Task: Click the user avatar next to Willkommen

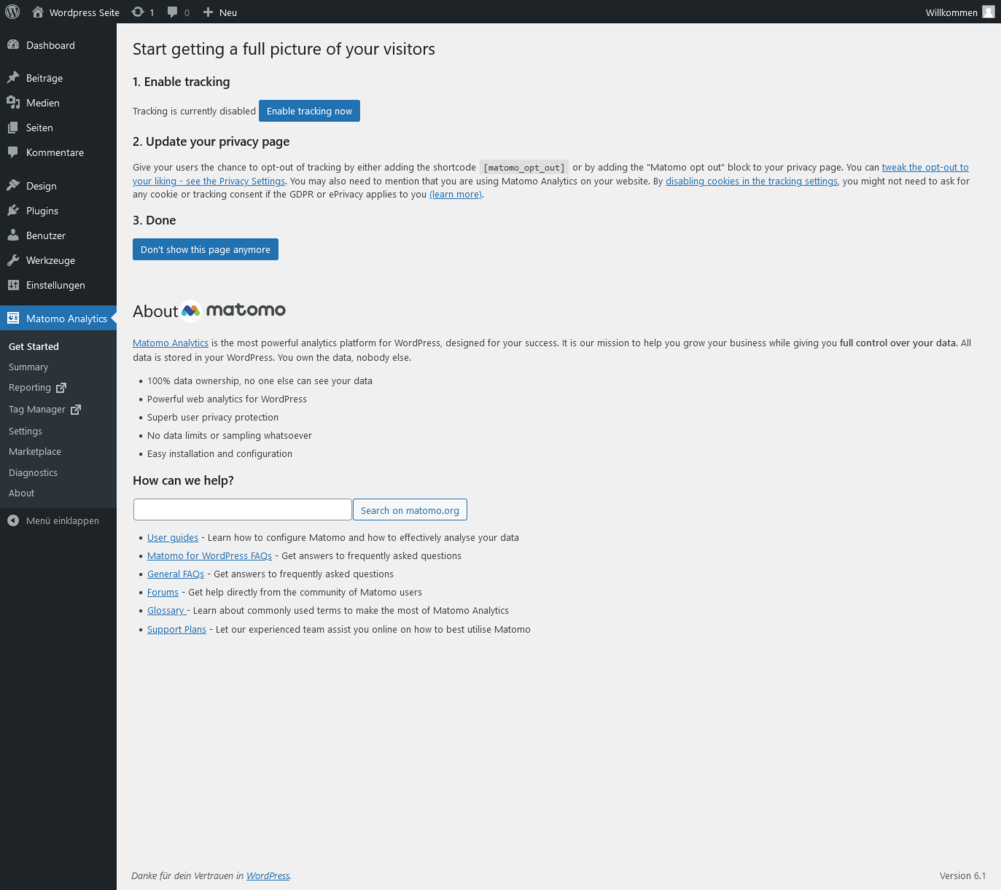Action: (x=988, y=12)
